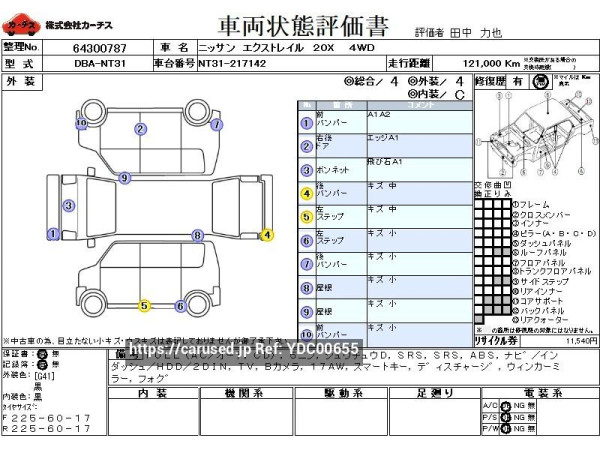Select the 駆動系 column header
600x450 pixels.
click(x=341, y=393)
